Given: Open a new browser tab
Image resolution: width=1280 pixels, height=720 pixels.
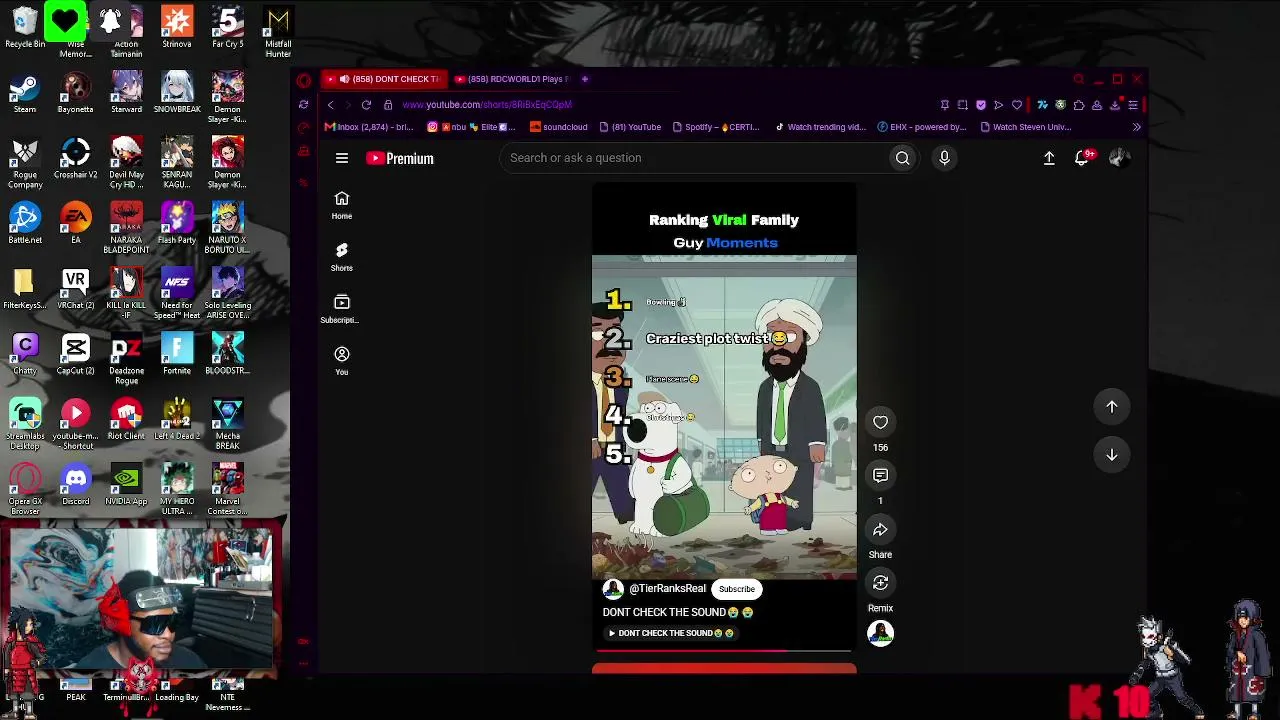Looking at the screenshot, I should click(585, 79).
